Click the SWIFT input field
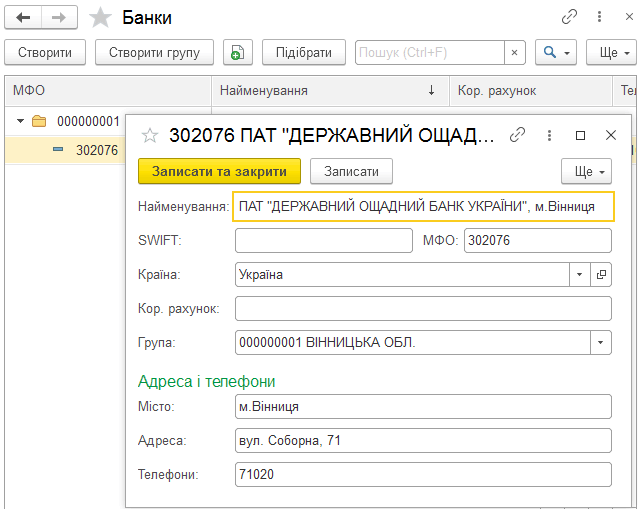 [324, 240]
